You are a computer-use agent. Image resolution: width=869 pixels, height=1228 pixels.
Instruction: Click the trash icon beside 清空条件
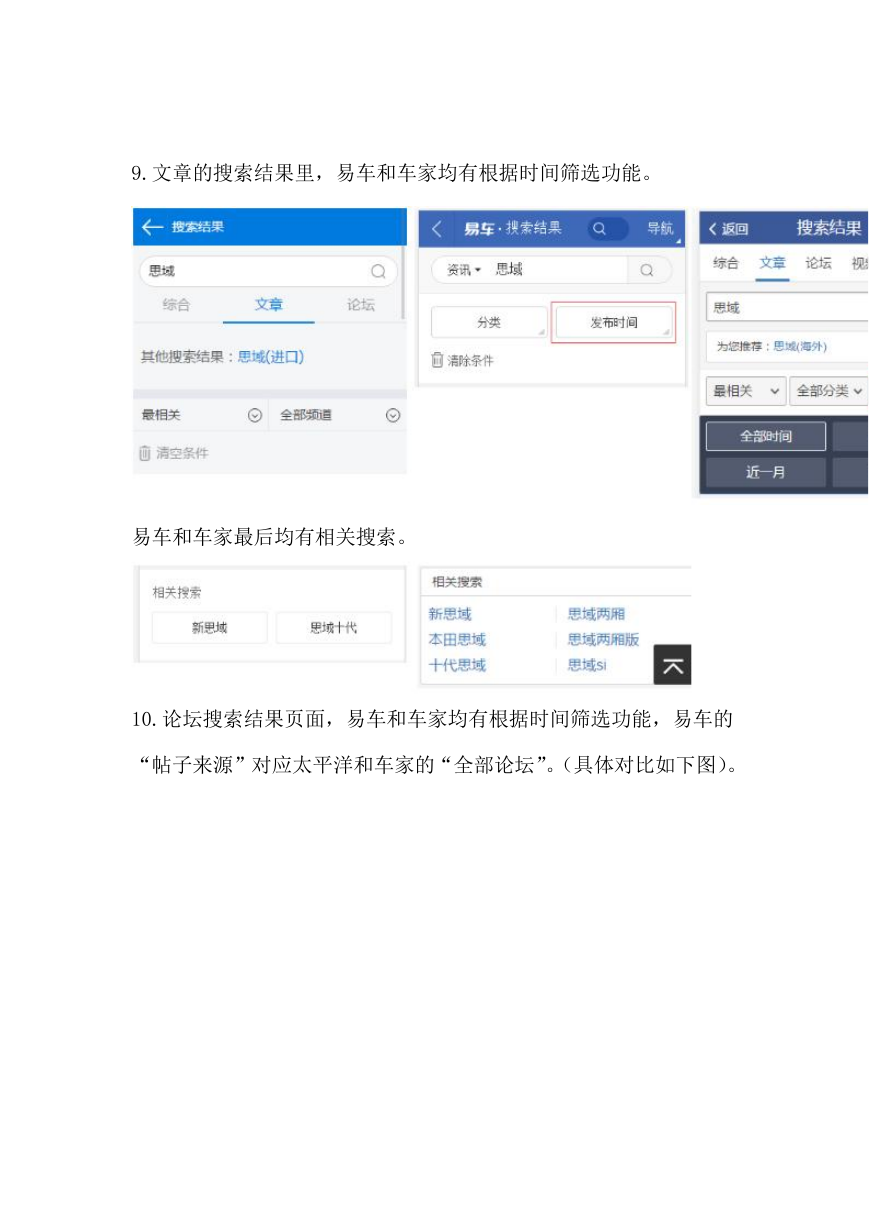[145, 453]
